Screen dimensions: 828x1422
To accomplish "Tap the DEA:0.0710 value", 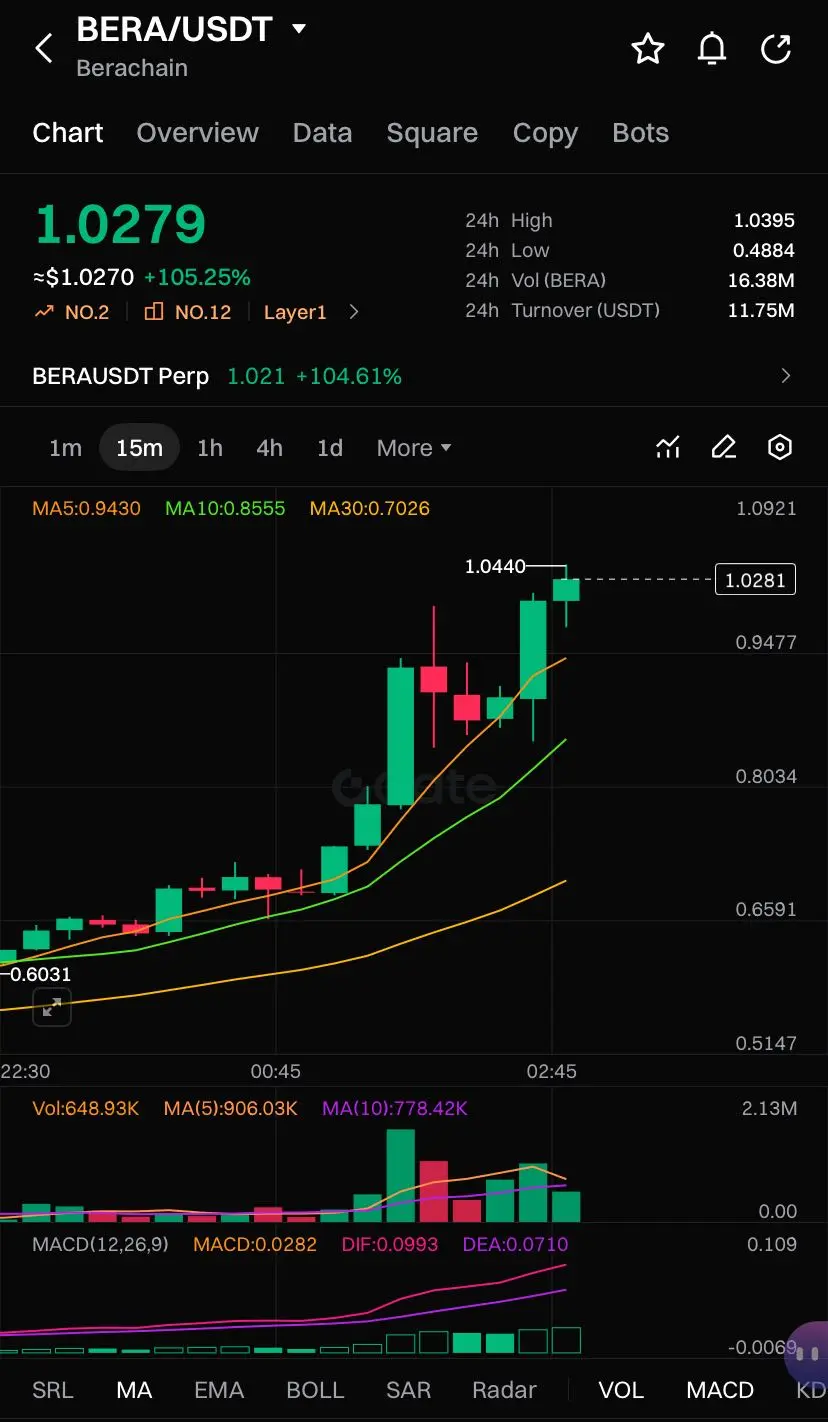I will 515,1244.
